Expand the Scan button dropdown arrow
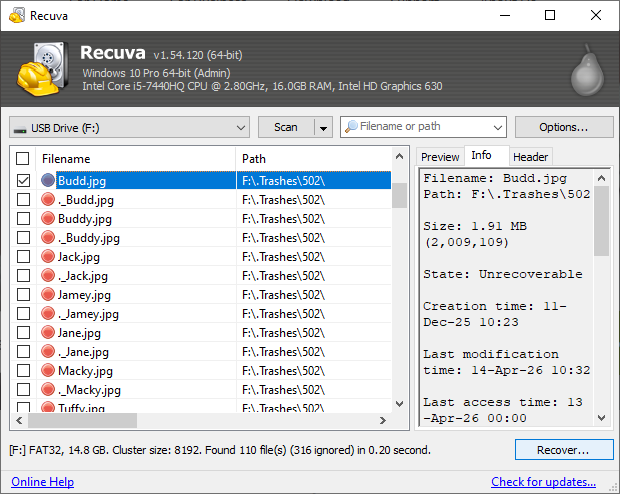 [322, 127]
